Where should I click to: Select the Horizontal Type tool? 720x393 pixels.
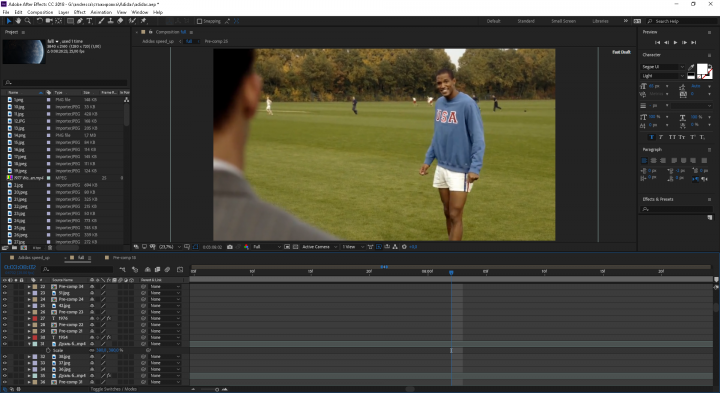point(90,21)
